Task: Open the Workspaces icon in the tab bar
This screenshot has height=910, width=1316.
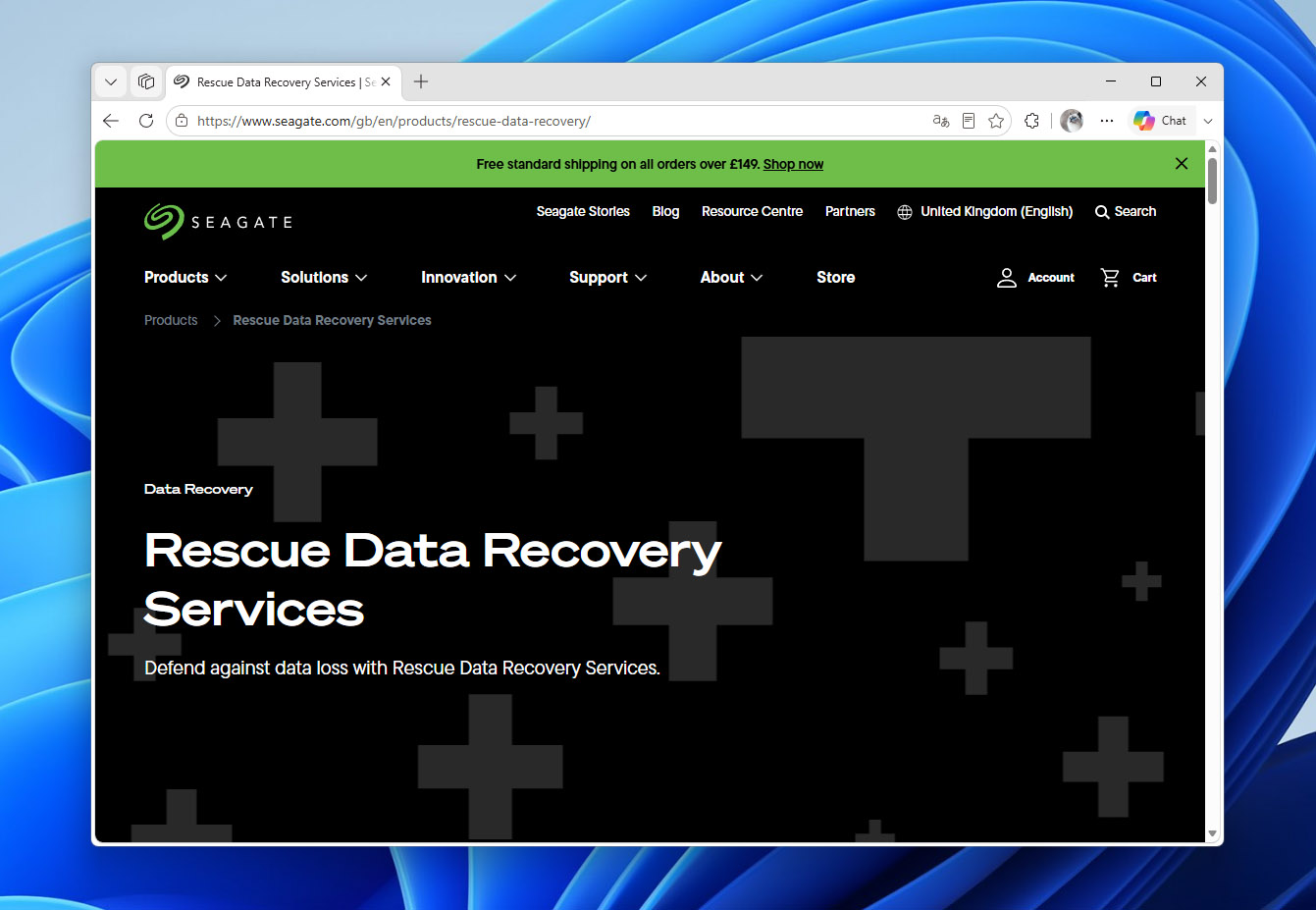Action: (146, 82)
